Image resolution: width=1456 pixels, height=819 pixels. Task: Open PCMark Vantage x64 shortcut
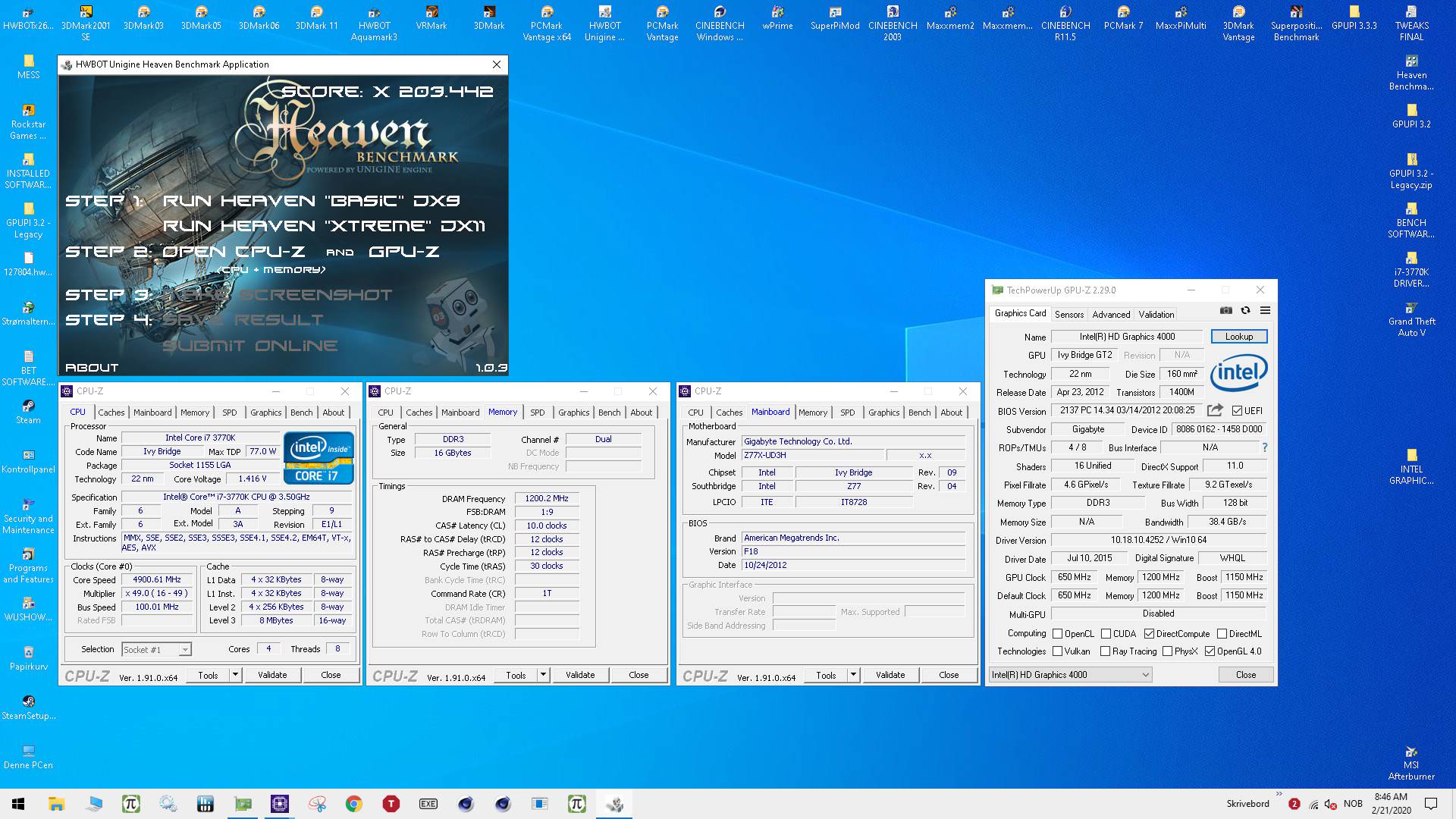click(x=547, y=23)
